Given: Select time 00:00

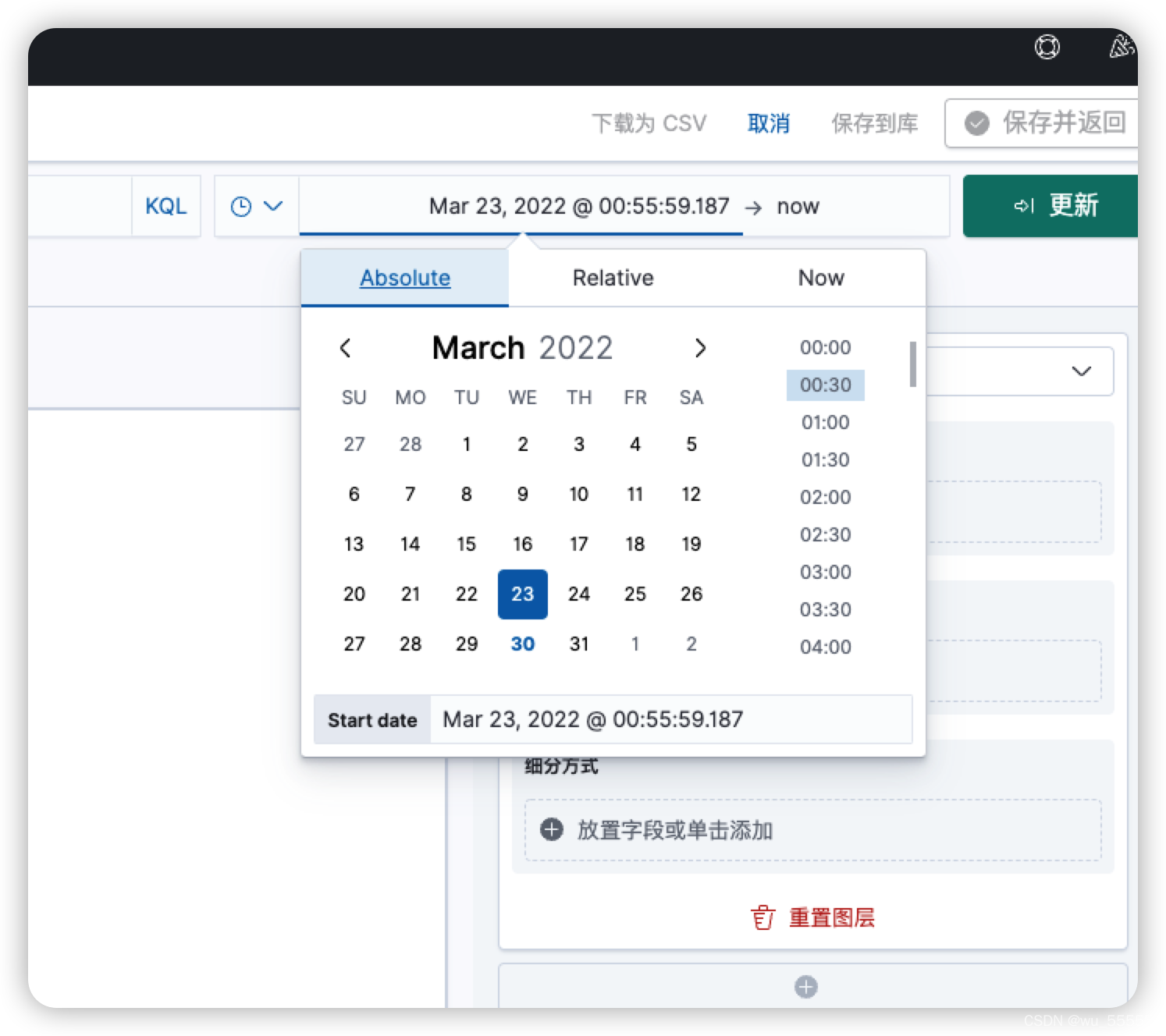Looking at the screenshot, I should point(826,348).
